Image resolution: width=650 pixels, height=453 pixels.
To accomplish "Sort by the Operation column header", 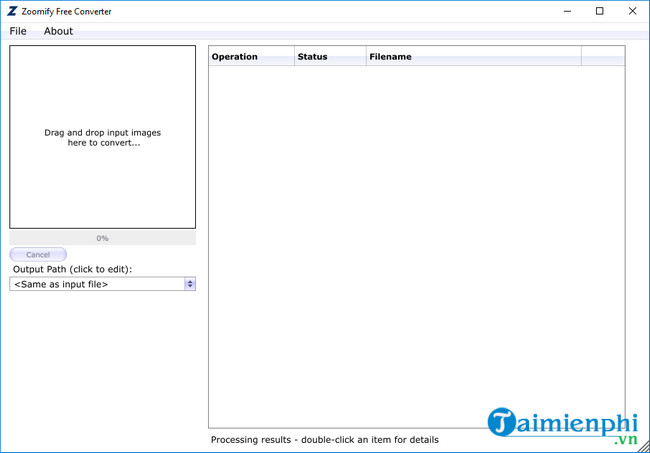I will 251,56.
